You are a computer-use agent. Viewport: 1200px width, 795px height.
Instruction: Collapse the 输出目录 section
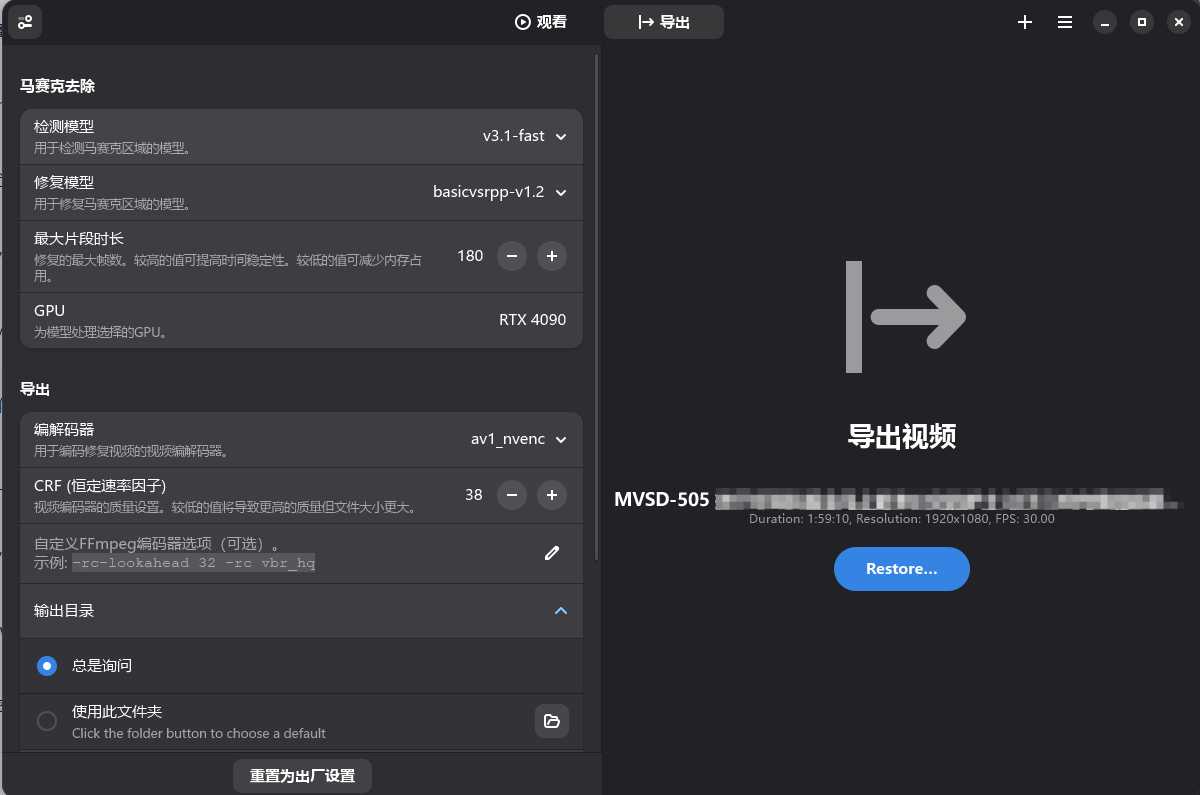560,611
